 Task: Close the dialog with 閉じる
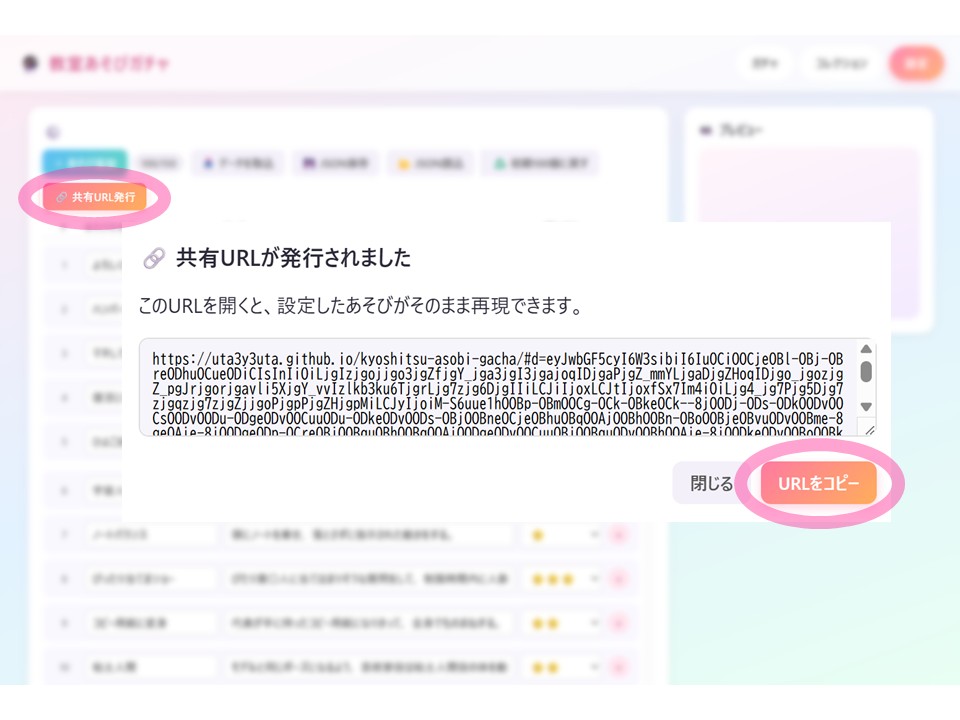click(711, 483)
